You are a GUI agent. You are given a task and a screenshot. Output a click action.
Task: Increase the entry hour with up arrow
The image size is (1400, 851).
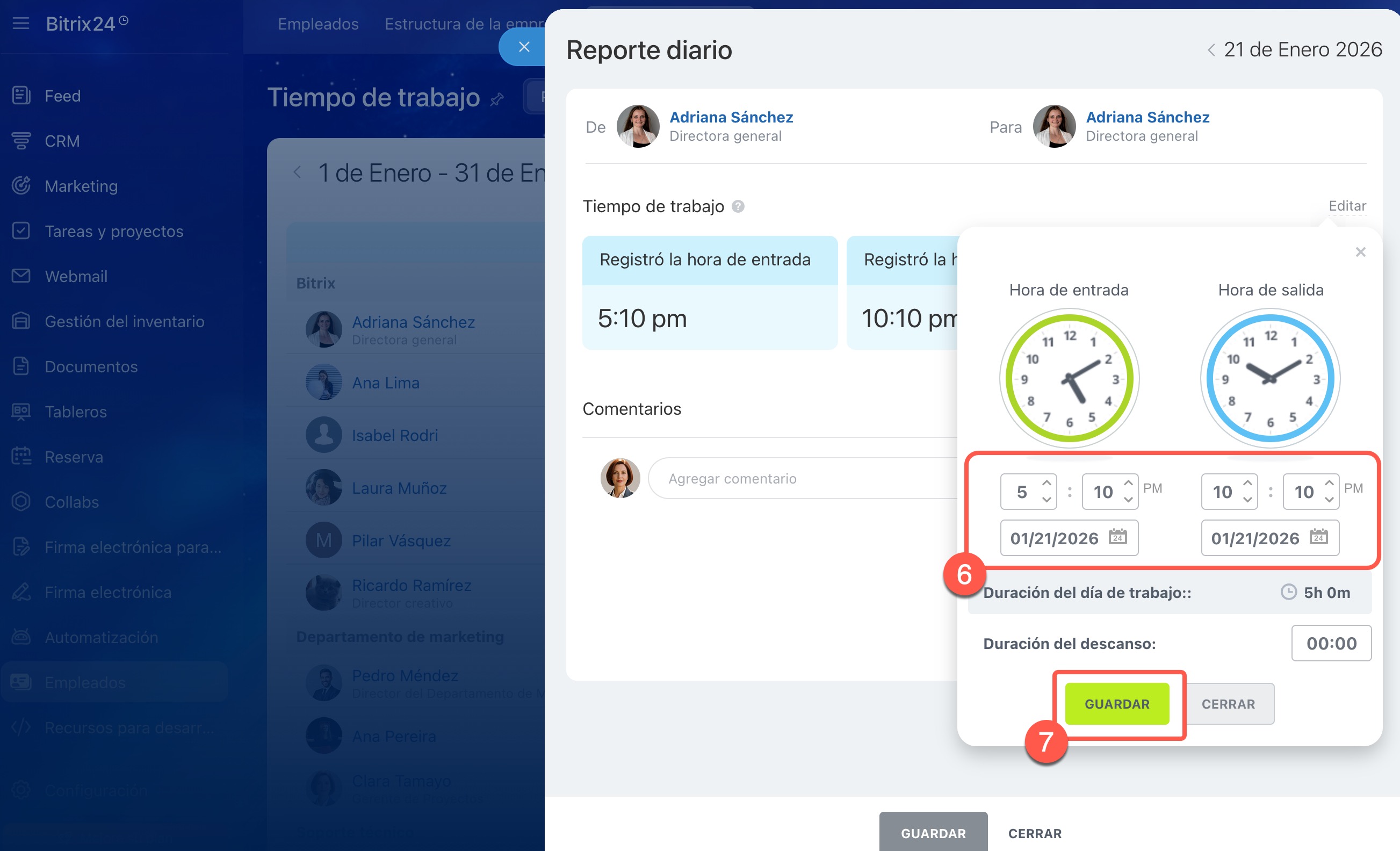point(1047,483)
